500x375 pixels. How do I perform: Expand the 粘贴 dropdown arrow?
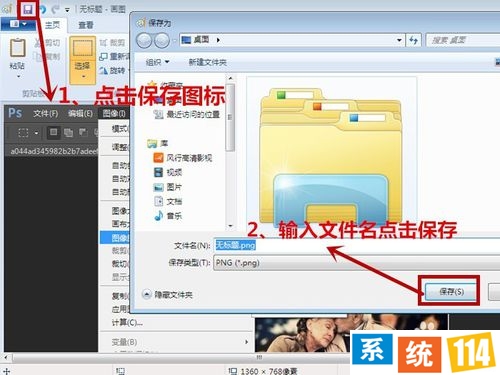pyautogui.click(x=18, y=77)
